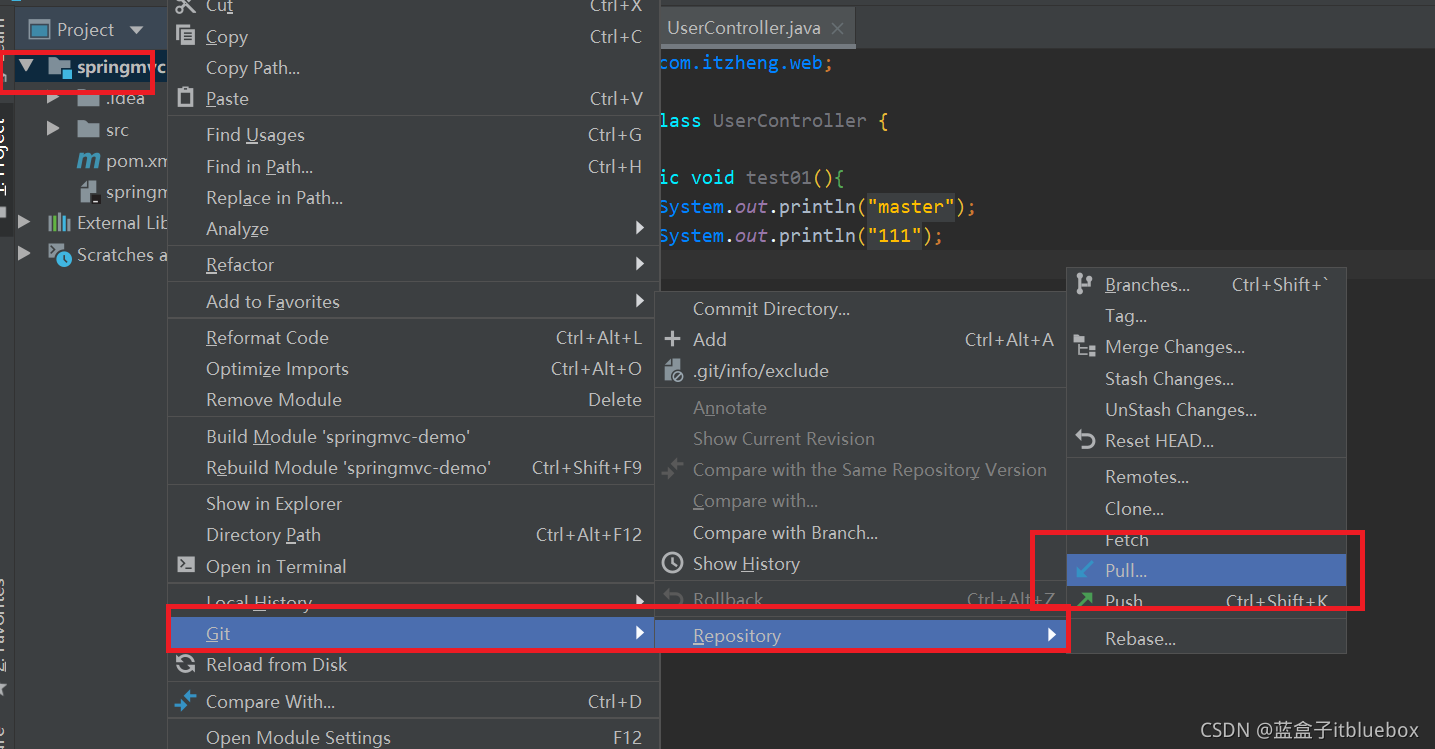Expand the src folder node
The image size is (1435, 749).
[54, 129]
